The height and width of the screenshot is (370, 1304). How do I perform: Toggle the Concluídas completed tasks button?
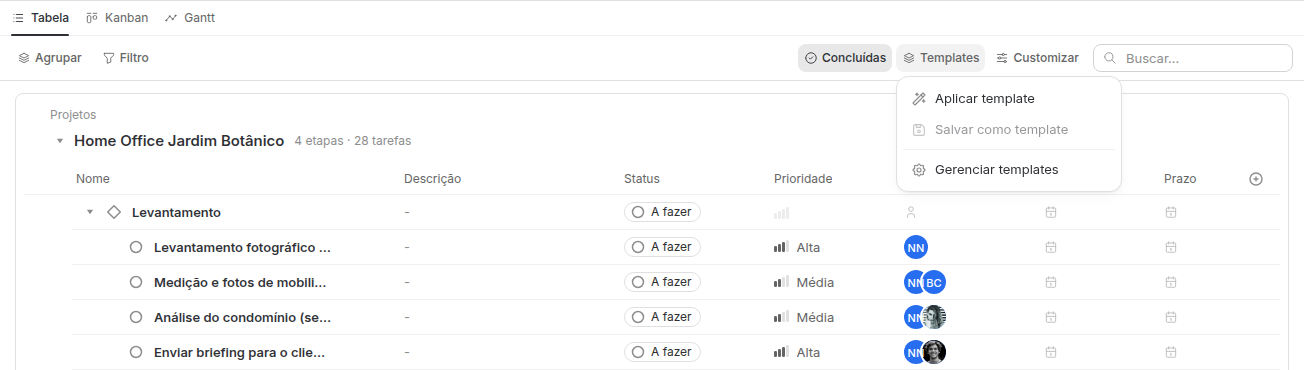click(x=845, y=58)
